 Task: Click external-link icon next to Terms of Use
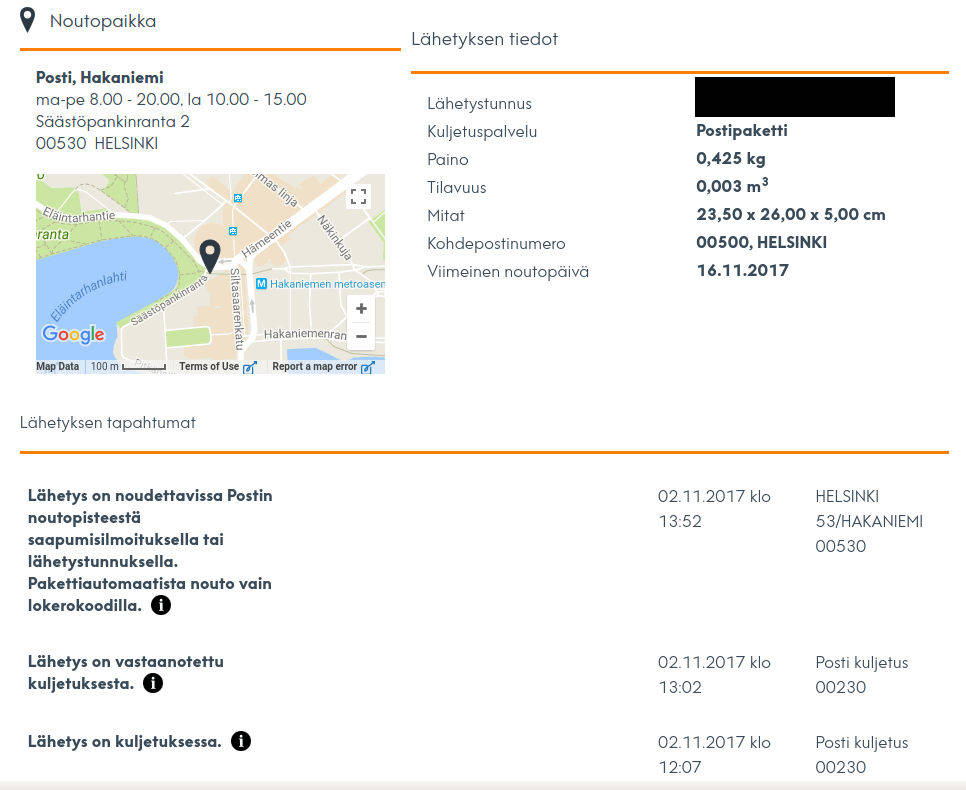(251, 366)
